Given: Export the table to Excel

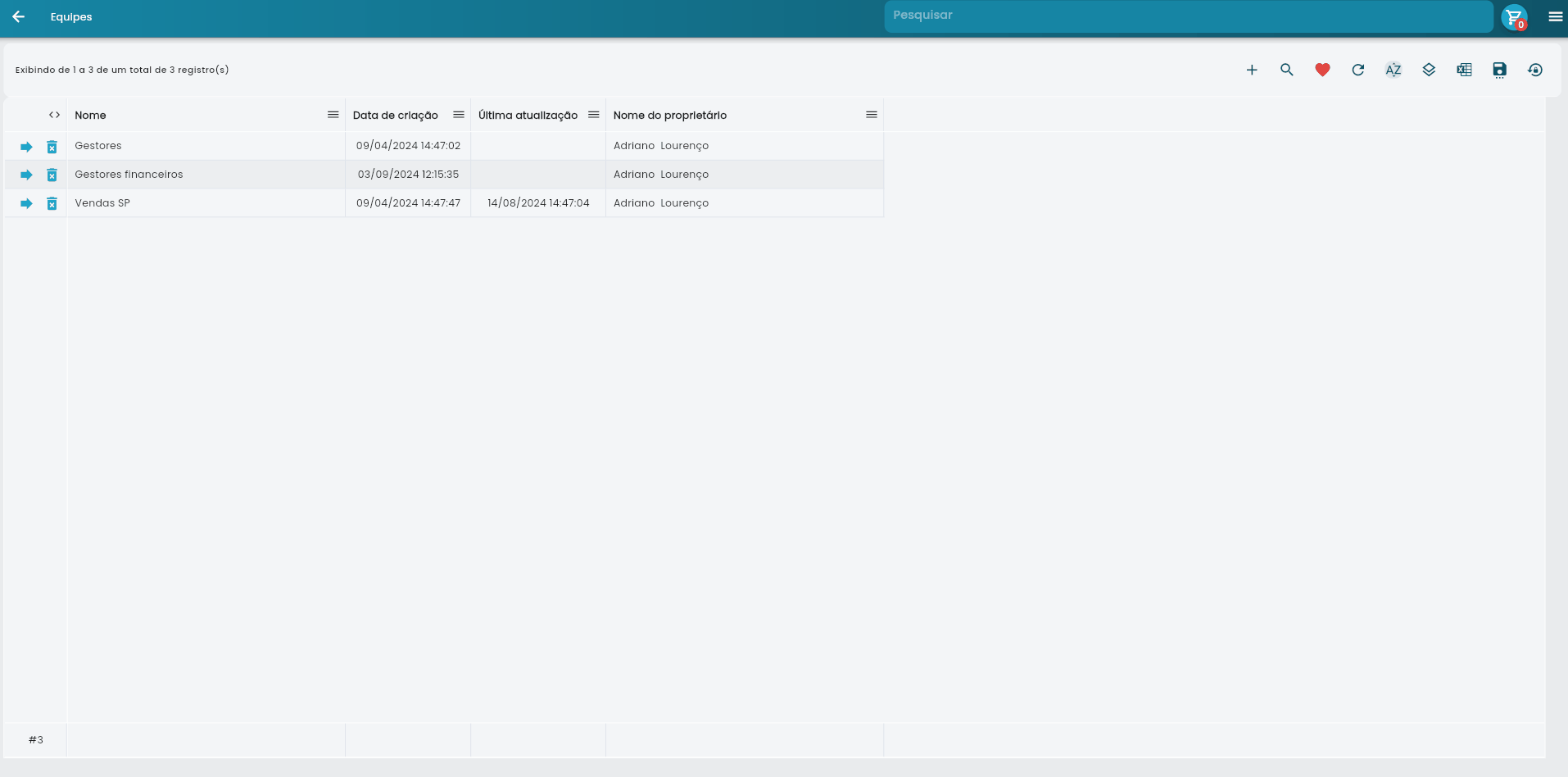Looking at the screenshot, I should (x=1464, y=70).
